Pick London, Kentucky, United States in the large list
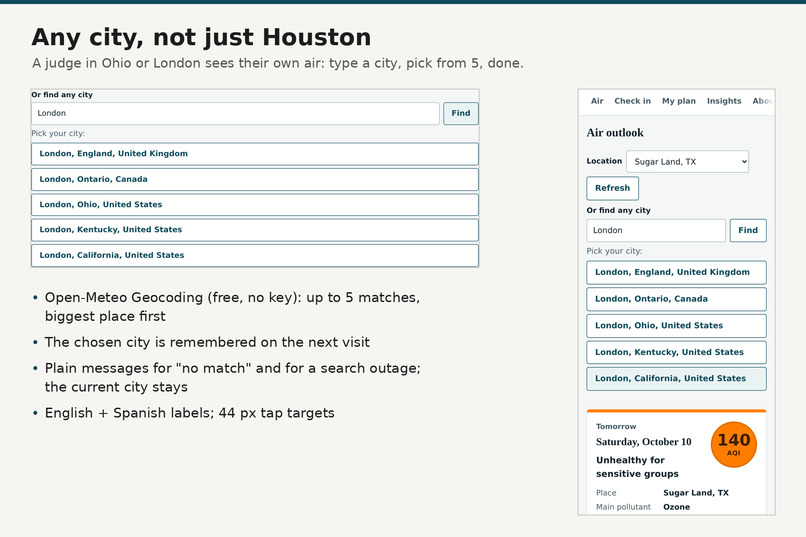 tap(255, 230)
